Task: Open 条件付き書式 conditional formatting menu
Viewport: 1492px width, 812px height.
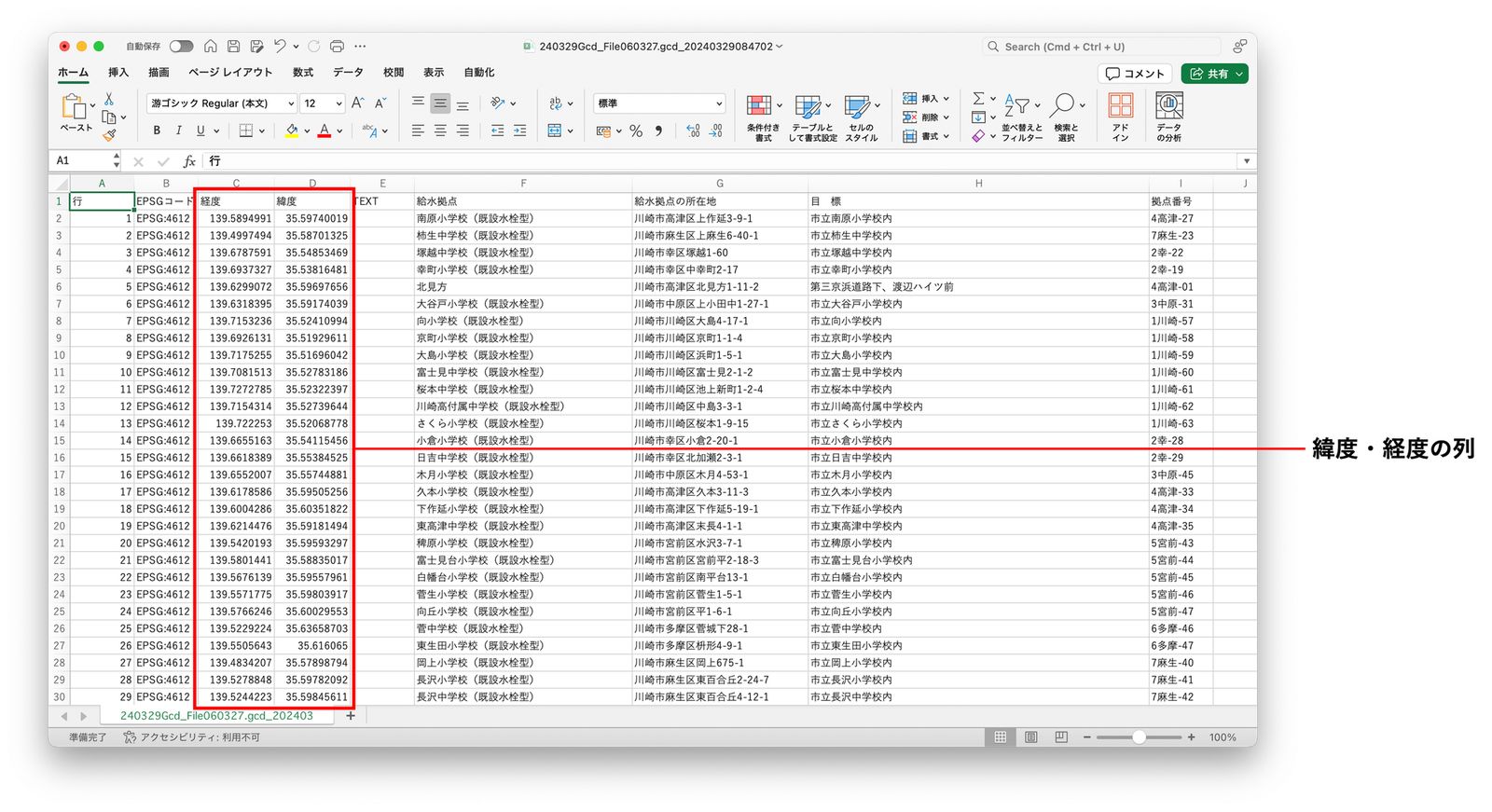Action: tap(764, 117)
